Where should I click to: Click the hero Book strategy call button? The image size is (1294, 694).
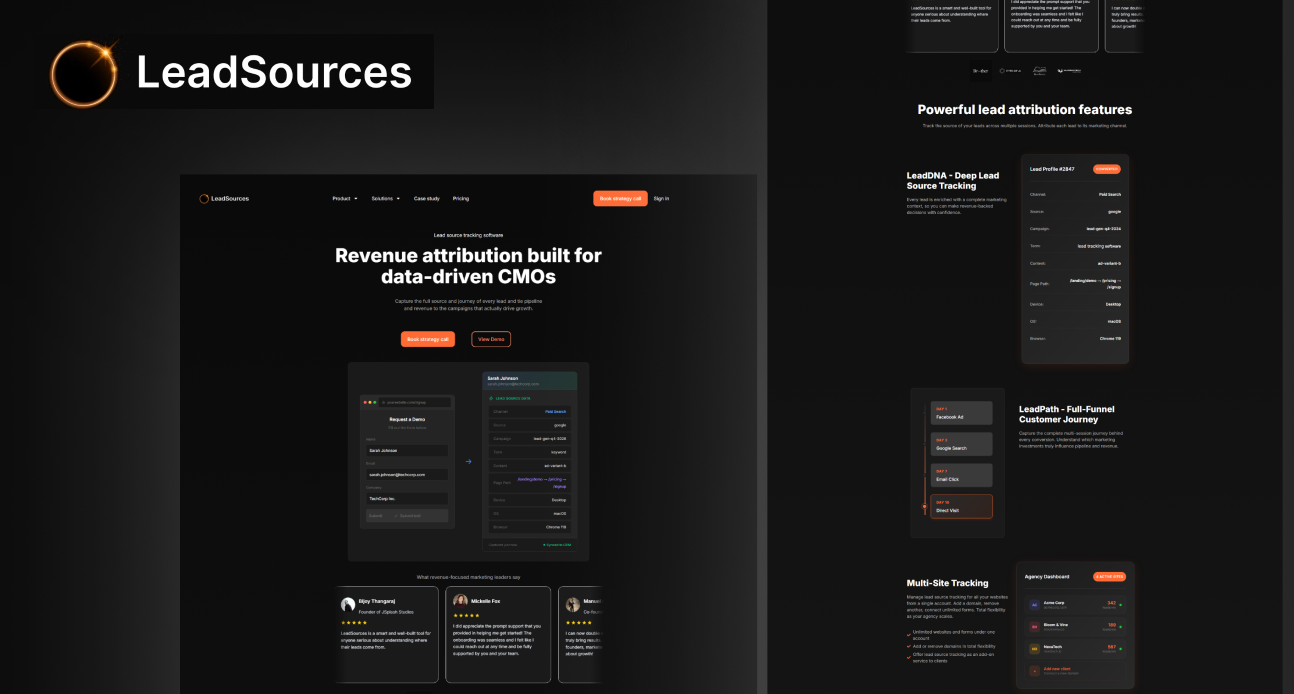428,339
